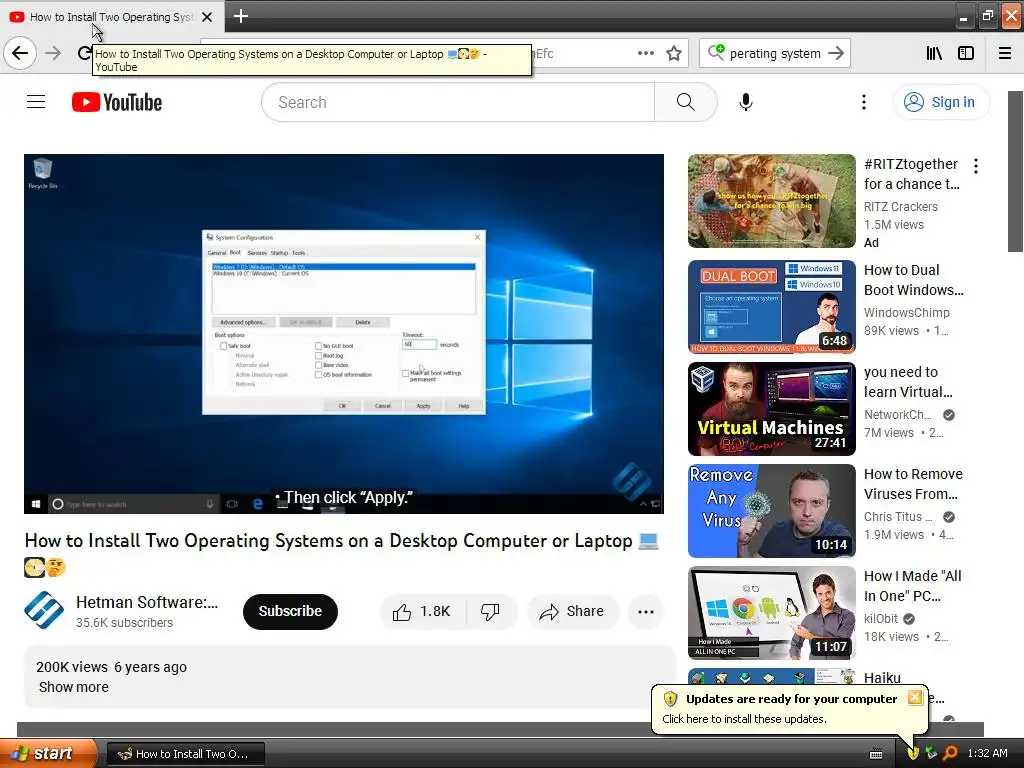
Task: Click the browser taskbar button 'How to Install Two O...'
Action: point(185,754)
